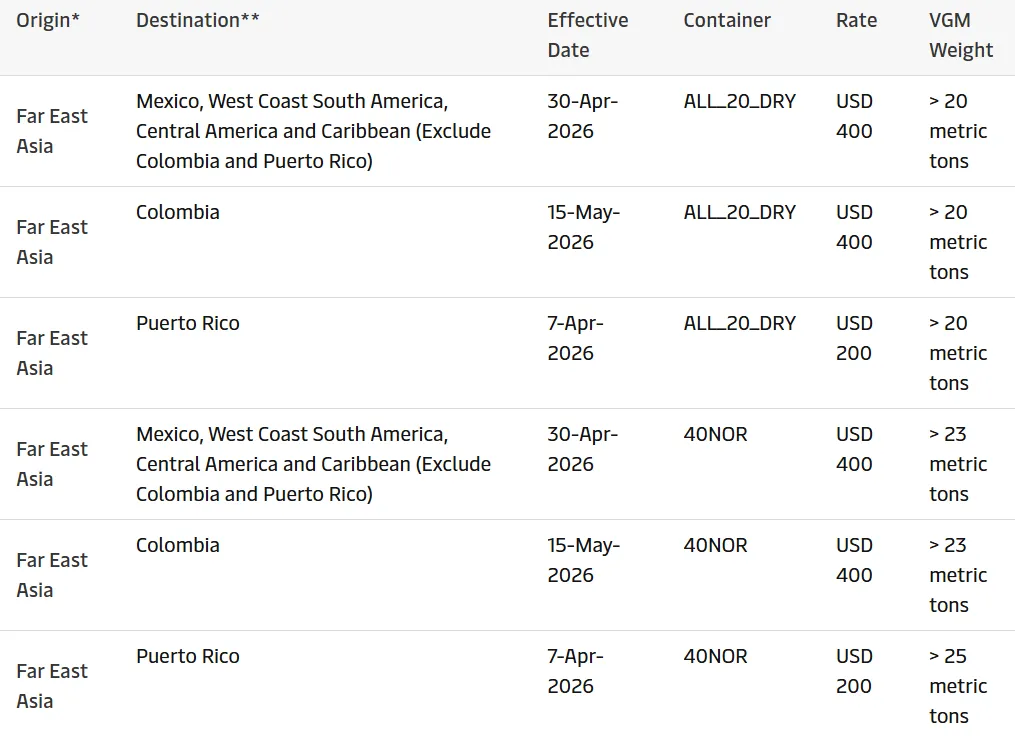
Task: Click Mexico destination cell in 40NOR row
Action: [313, 464]
